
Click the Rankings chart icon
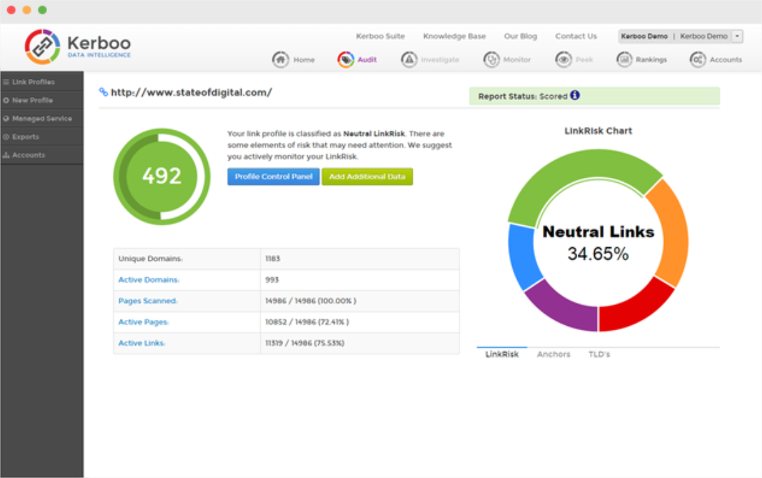(x=624, y=60)
